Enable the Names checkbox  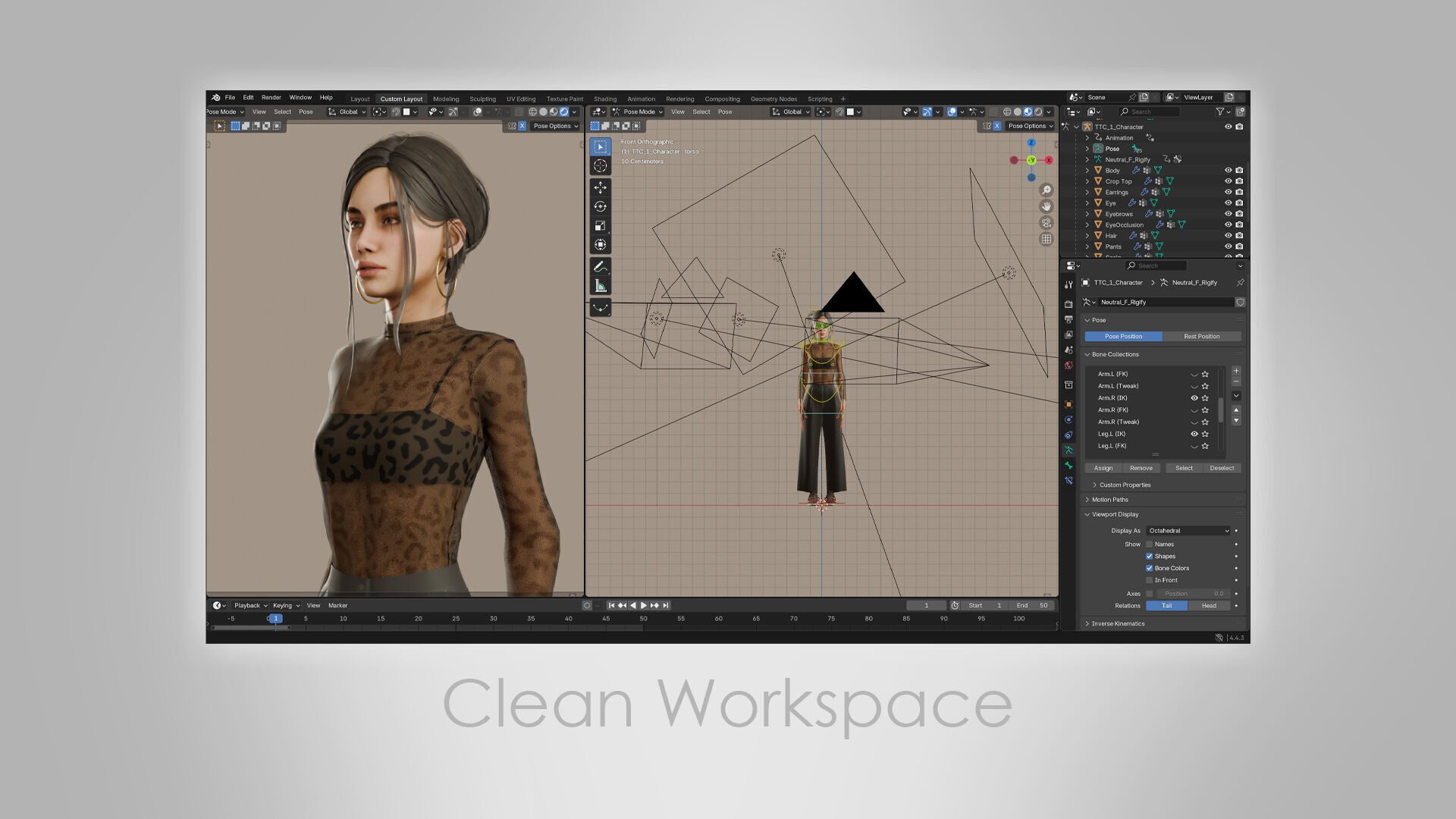[x=1149, y=544]
